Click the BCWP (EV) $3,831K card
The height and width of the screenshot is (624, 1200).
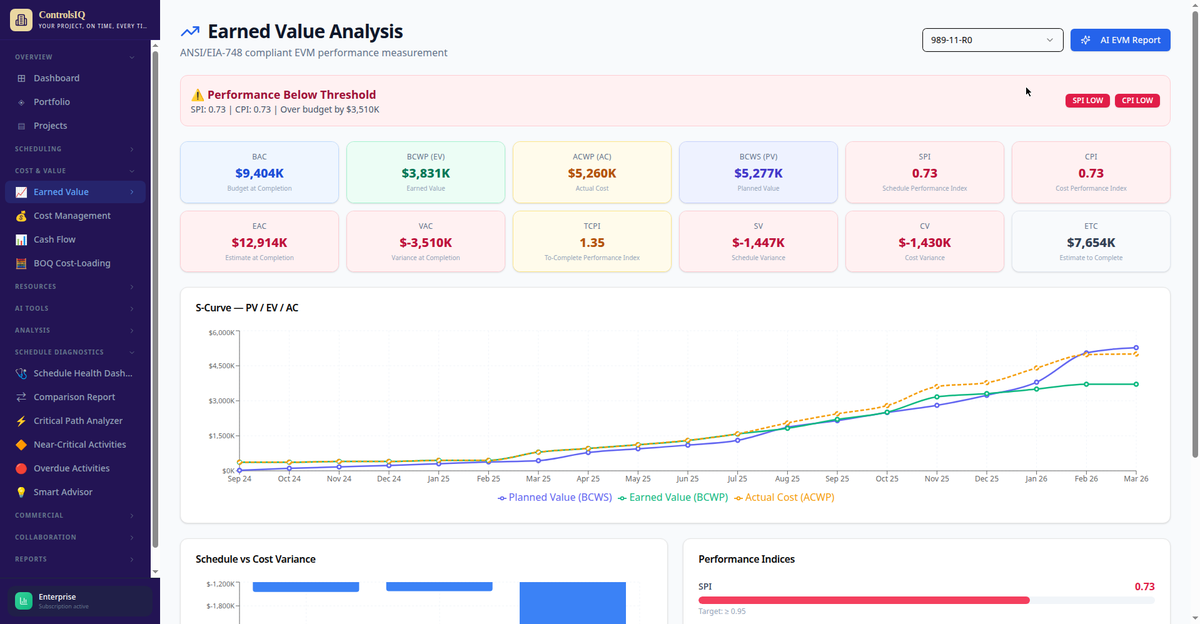426,172
